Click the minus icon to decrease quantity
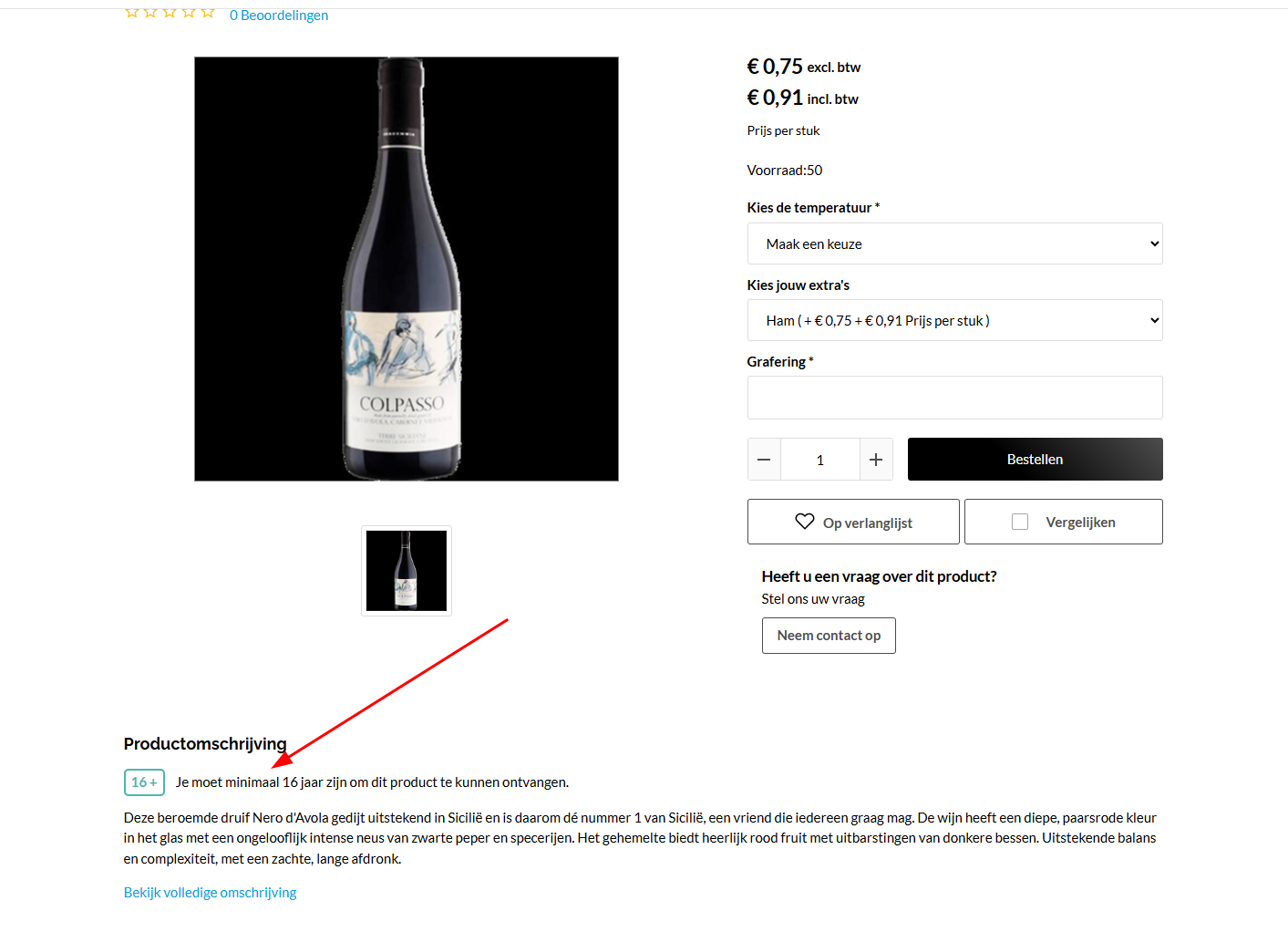This screenshot has width=1288, height=932. pyautogui.click(x=764, y=460)
